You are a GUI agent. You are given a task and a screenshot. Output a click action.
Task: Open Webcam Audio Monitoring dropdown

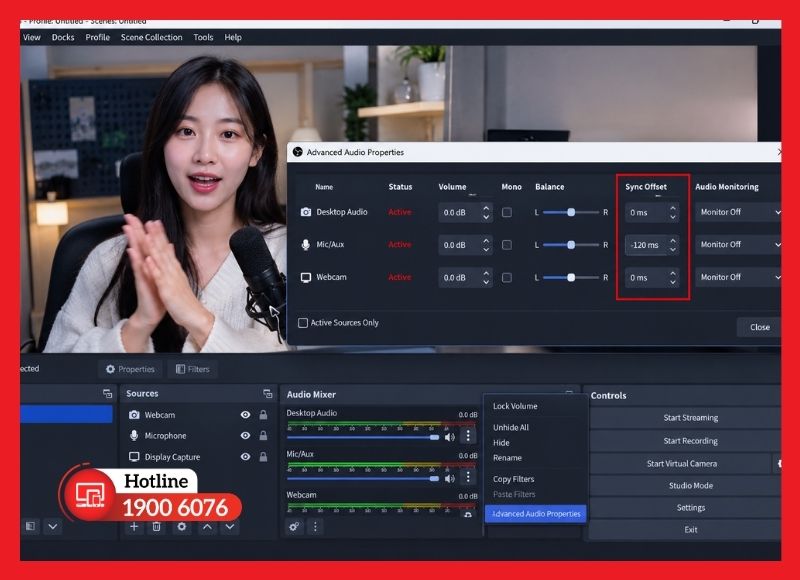point(738,278)
